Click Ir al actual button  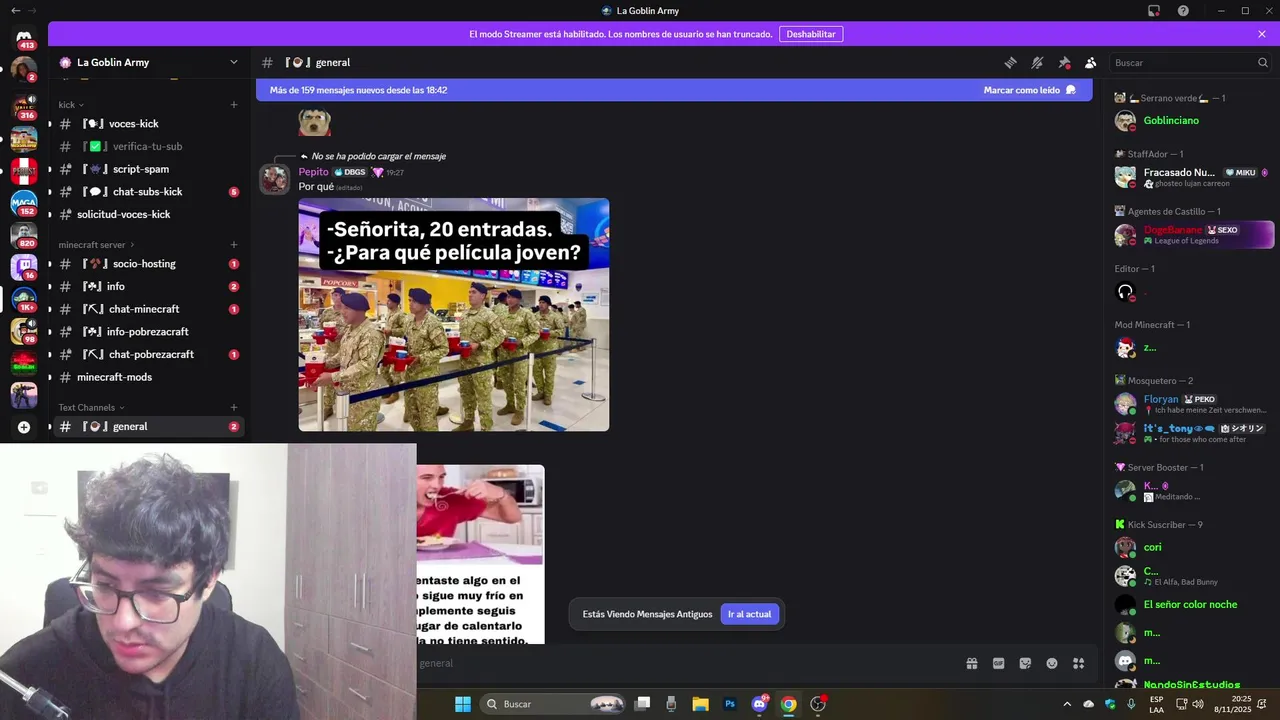749,614
